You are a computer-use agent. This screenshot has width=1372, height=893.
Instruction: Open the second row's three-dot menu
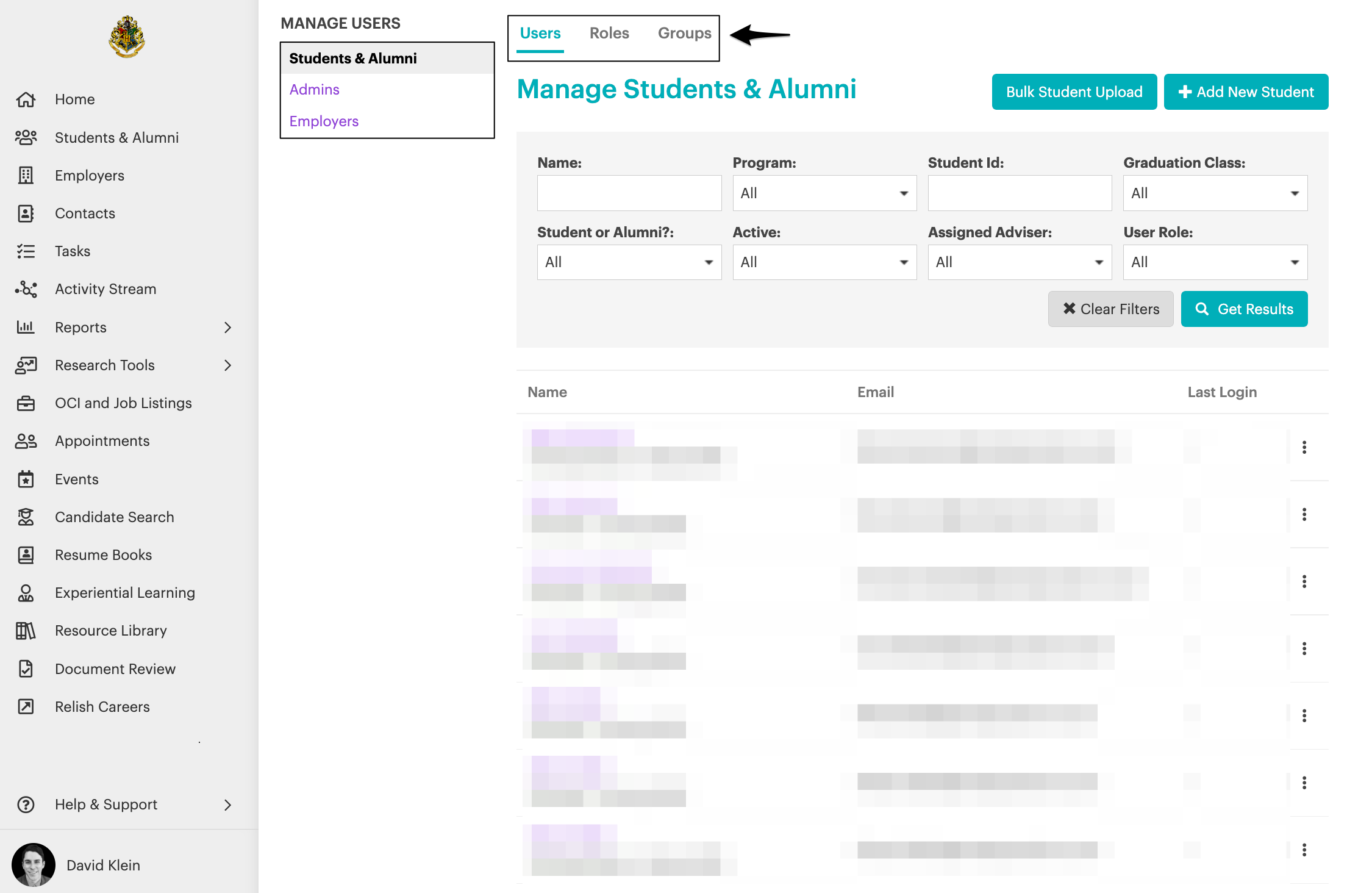pos(1304,514)
